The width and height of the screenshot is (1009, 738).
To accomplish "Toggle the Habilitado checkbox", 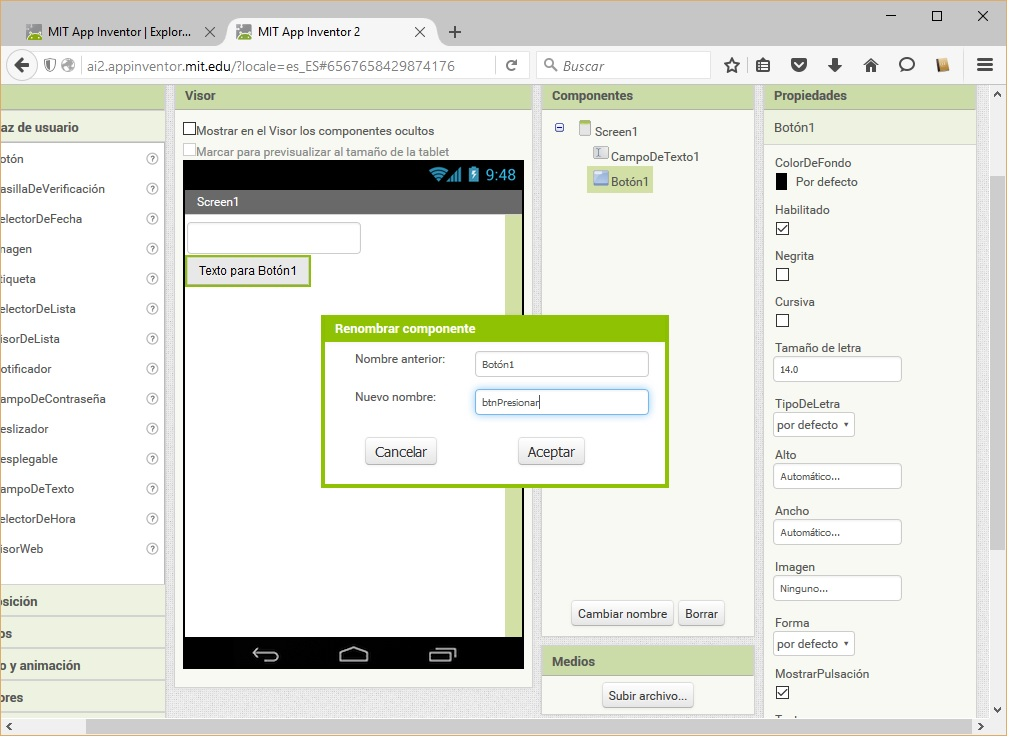I will coord(783,229).
